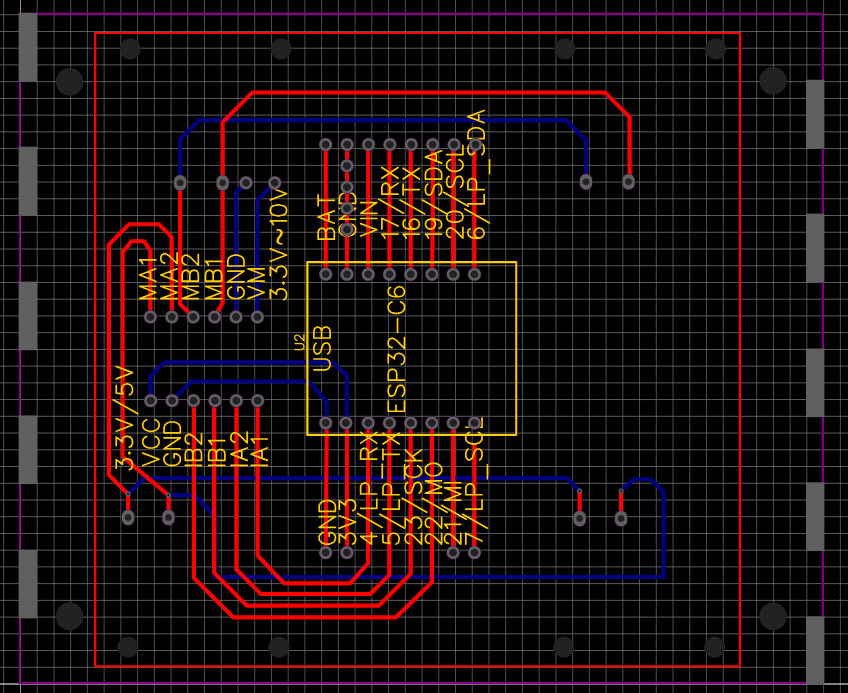This screenshot has width=848, height=693.
Task: Select the GND pad beside the VM pad
Action: click(x=236, y=317)
